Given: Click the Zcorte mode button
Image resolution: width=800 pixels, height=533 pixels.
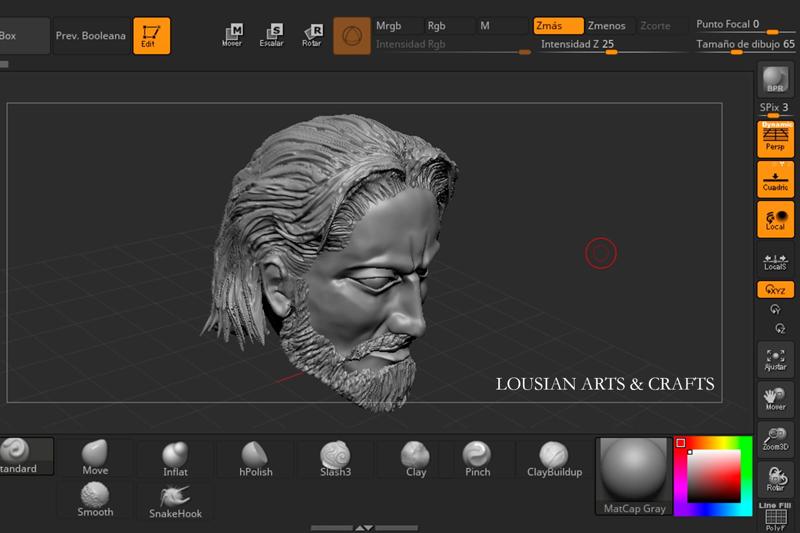Looking at the screenshot, I should (661, 26).
